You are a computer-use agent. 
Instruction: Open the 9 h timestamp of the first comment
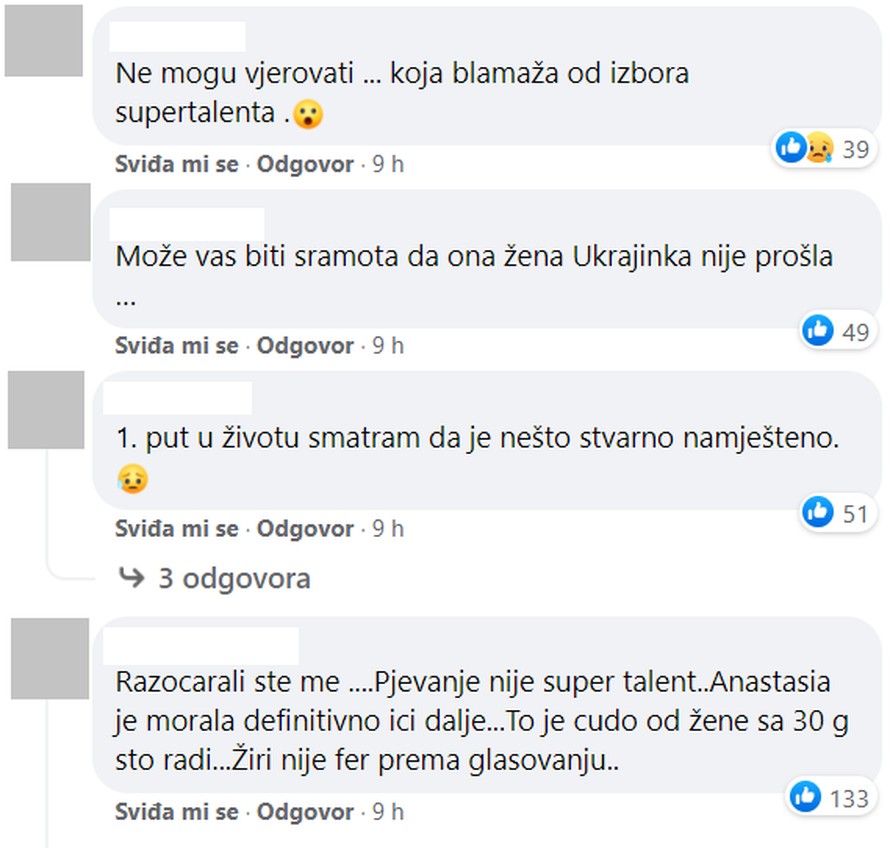pyautogui.click(x=388, y=164)
